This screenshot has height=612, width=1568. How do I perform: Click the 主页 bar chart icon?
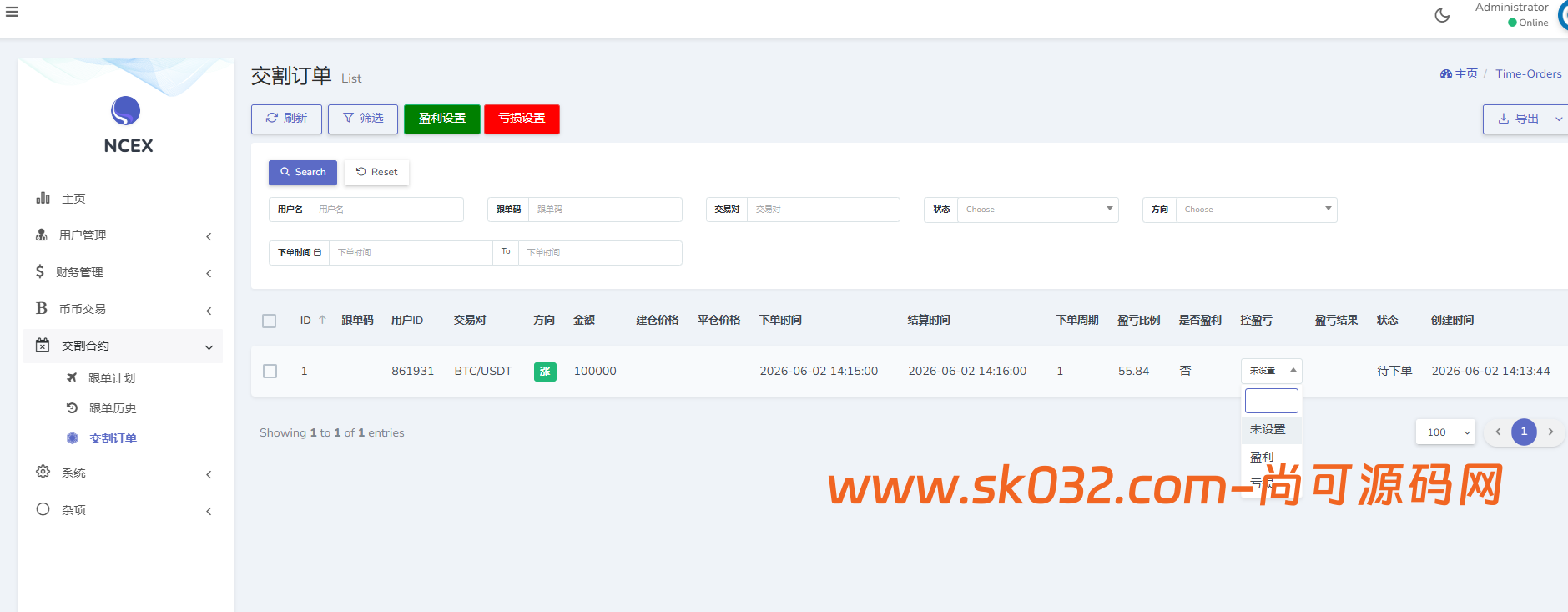(43, 198)
